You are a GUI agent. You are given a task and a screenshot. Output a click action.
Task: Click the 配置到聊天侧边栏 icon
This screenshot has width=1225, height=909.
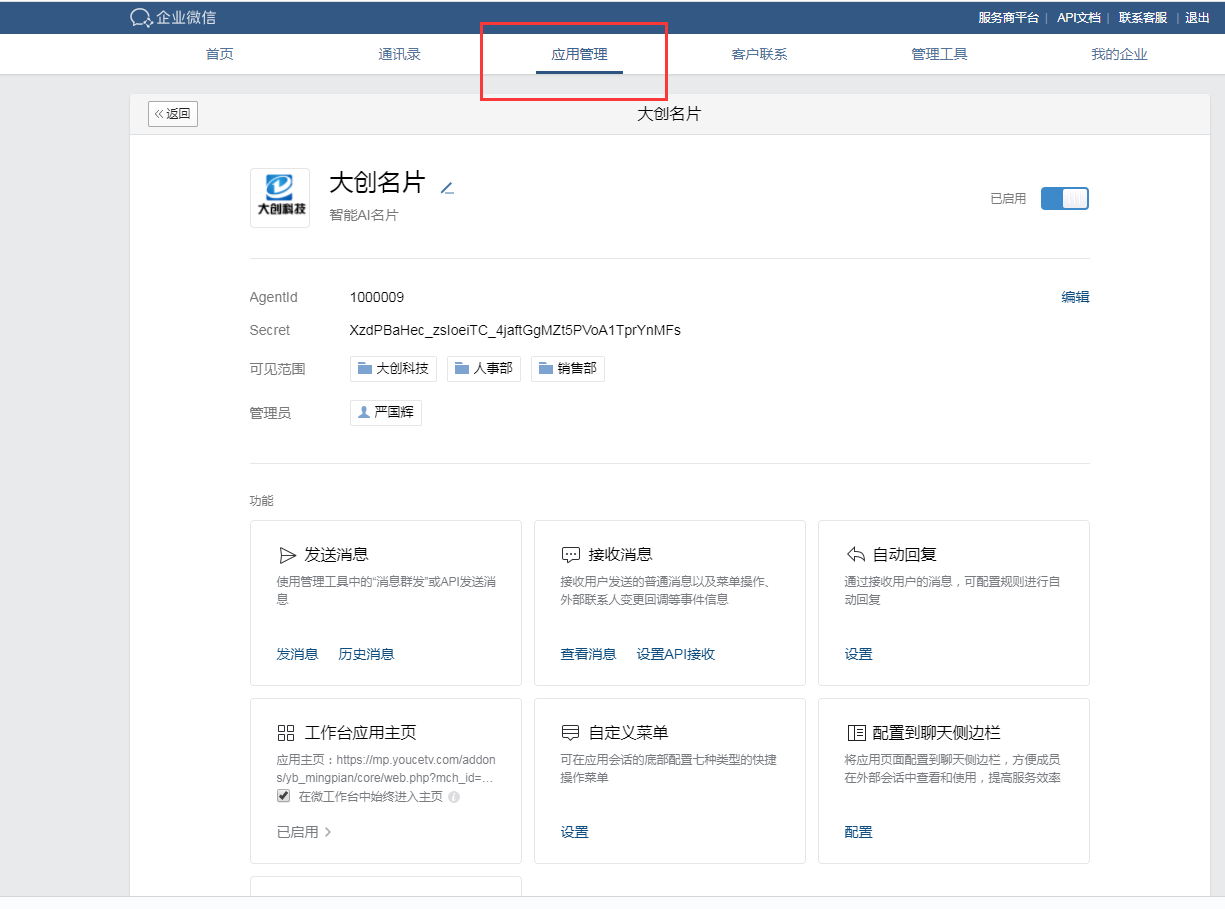855,733
